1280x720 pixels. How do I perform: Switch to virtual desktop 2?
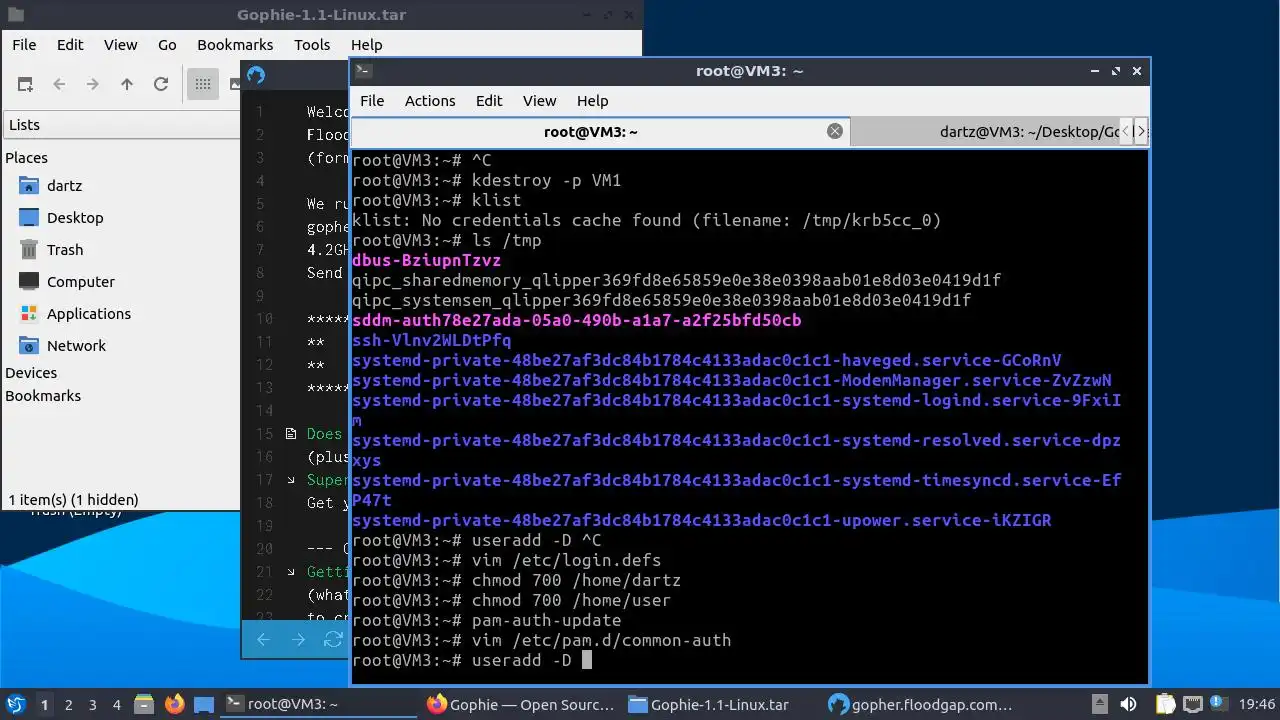tap(69, 704)
